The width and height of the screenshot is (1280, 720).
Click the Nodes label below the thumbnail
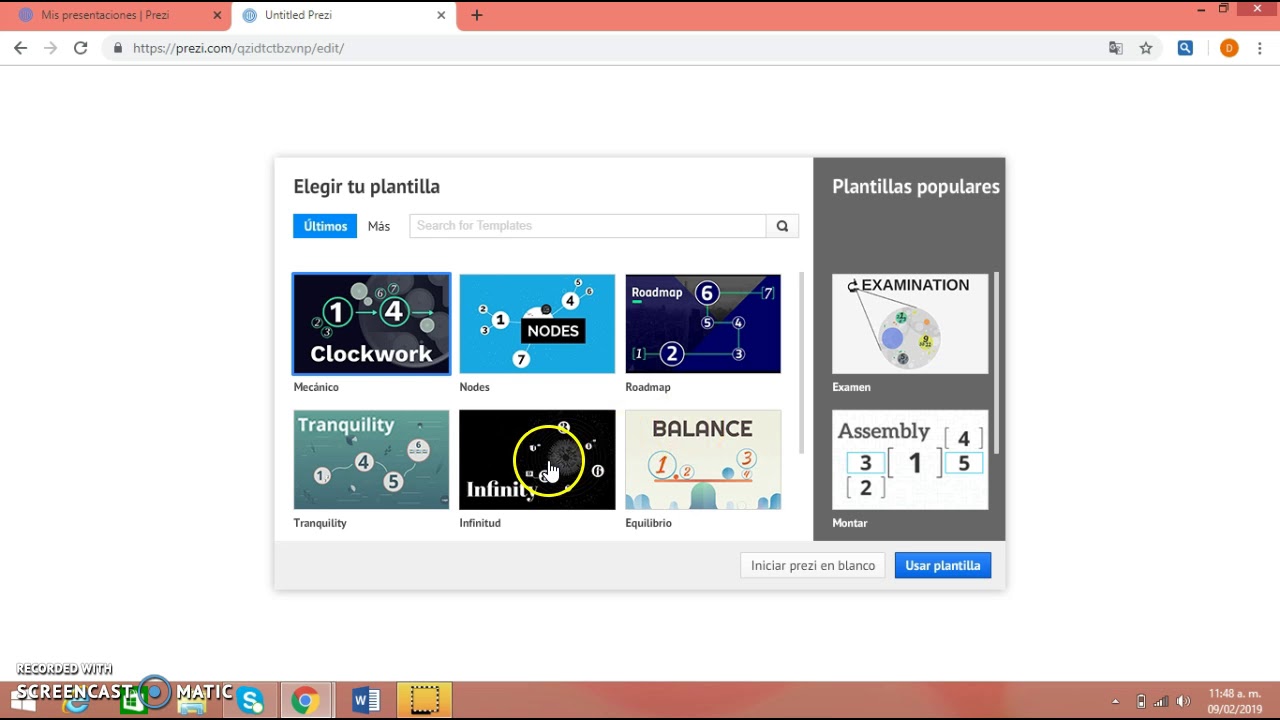474,387
